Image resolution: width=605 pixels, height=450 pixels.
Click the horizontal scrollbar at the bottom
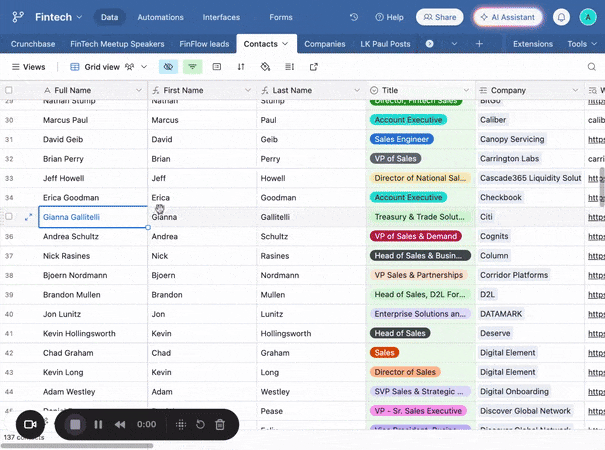click(77, 446)
